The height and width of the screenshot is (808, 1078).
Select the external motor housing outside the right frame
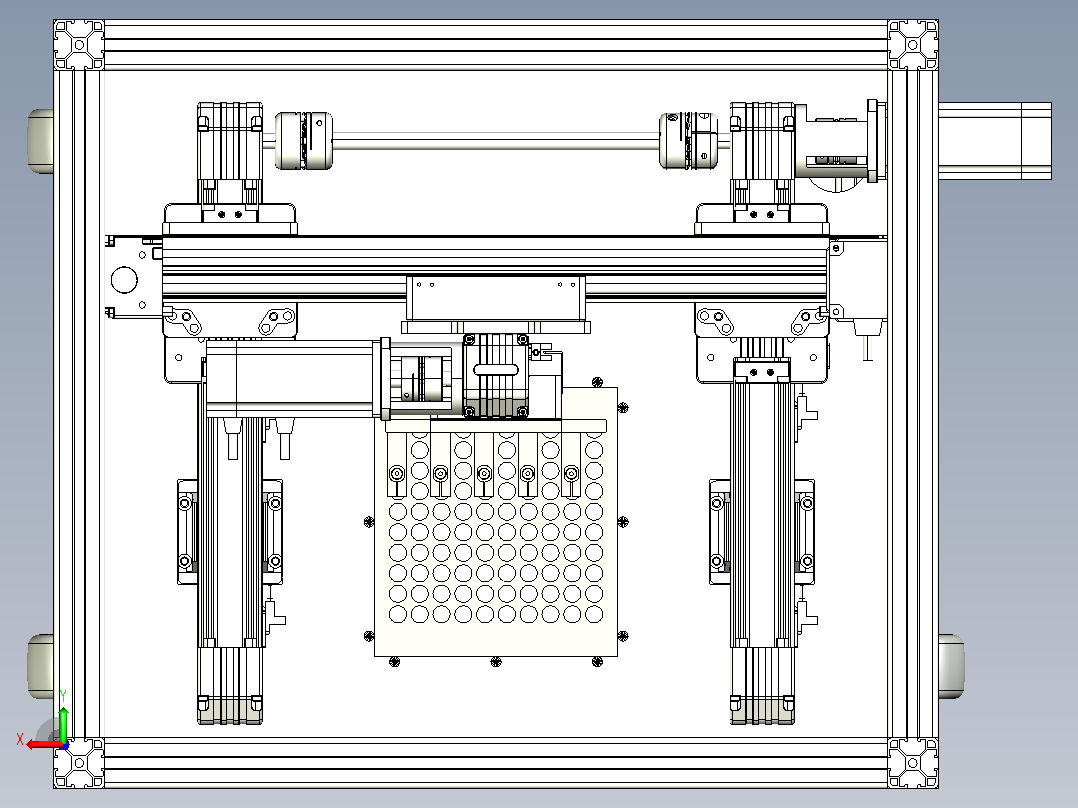tap(995, 141)
